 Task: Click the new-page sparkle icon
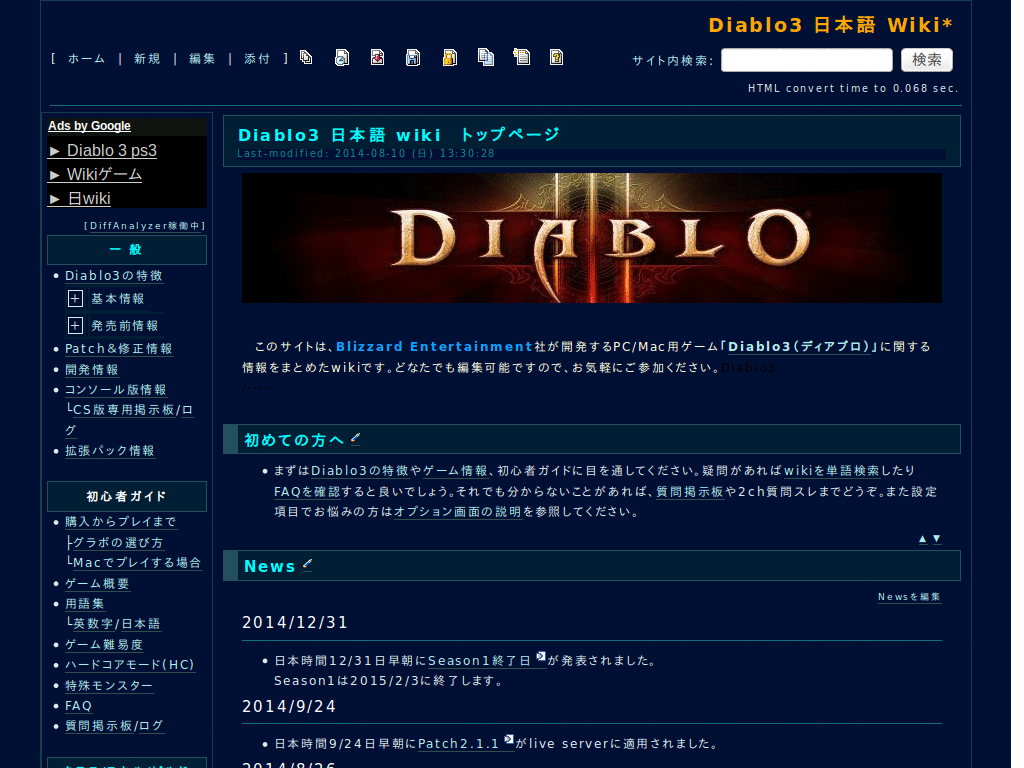click(521, 57)
